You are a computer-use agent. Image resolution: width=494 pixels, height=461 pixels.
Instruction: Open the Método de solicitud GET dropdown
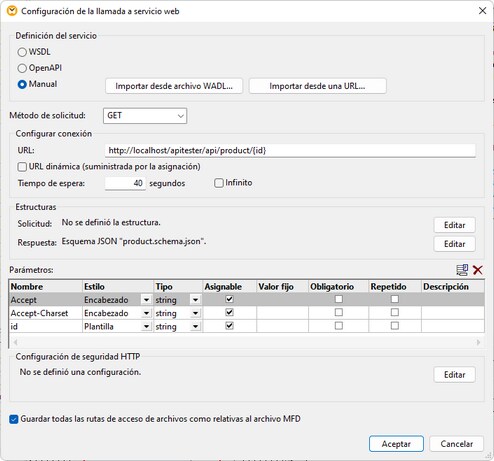click(145, 116)
